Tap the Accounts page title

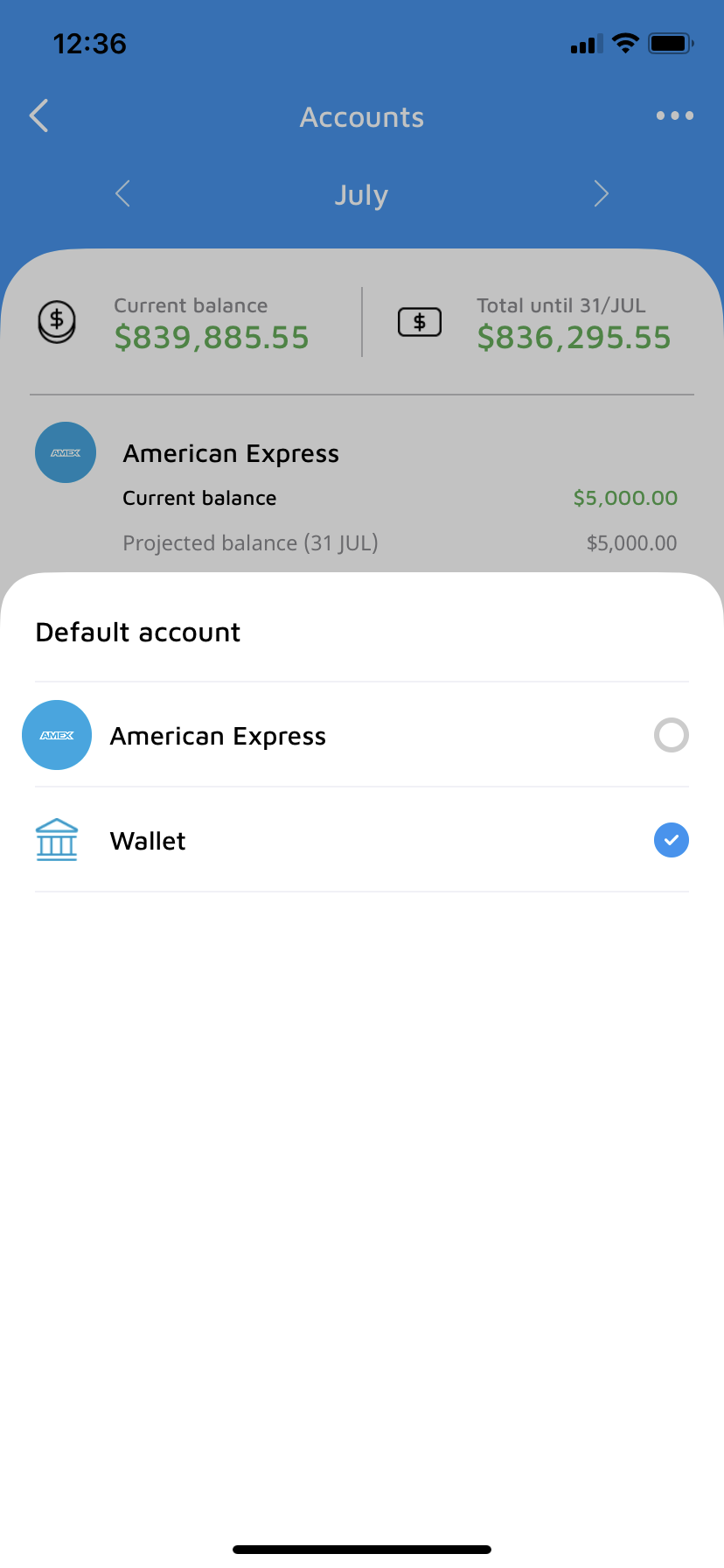[x=362, y=117]
